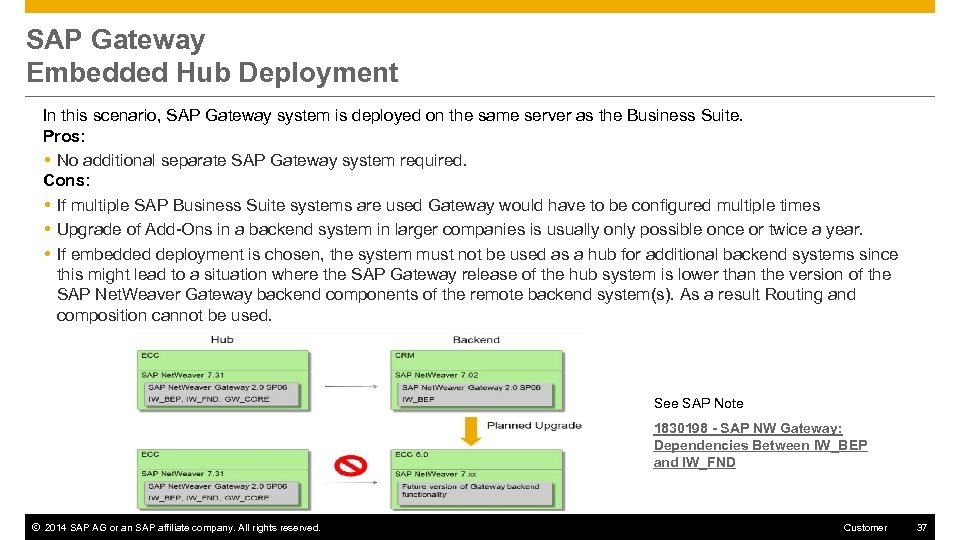960x540 pixels.
Task: Click the "Backend" diagram column label
Action: pyautogui.click(x=476, y=339)
